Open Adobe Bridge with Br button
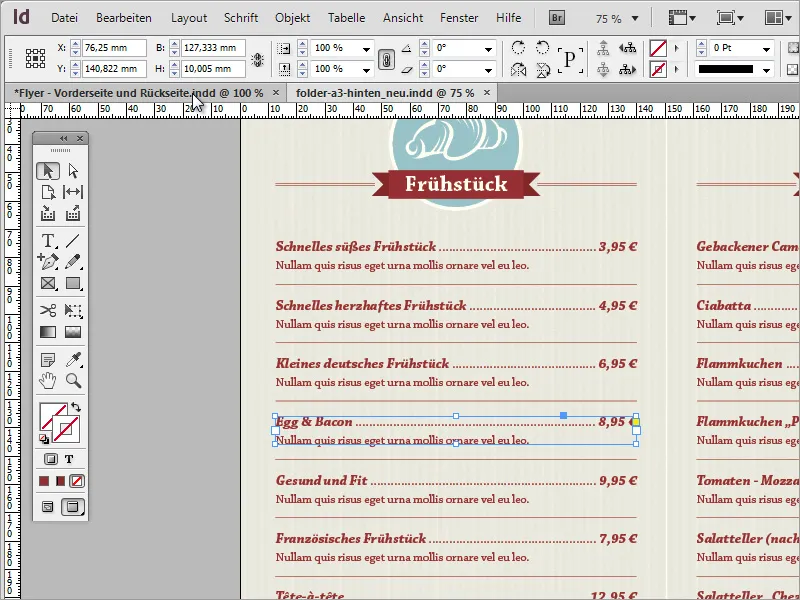The height and width of the screenshot is (600, 800). [x=557, y=18]
